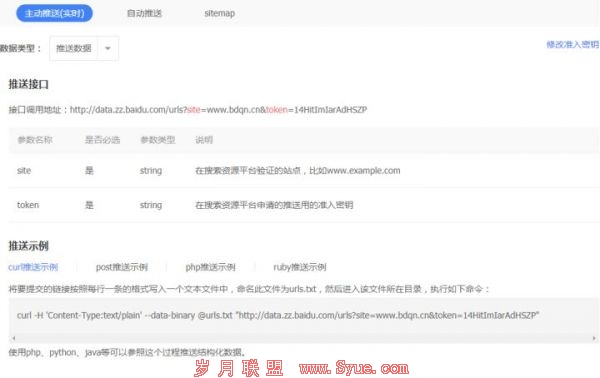Switch to the 自动推送 tab
This screenshot has width=600, height=378.
point(144,13)
